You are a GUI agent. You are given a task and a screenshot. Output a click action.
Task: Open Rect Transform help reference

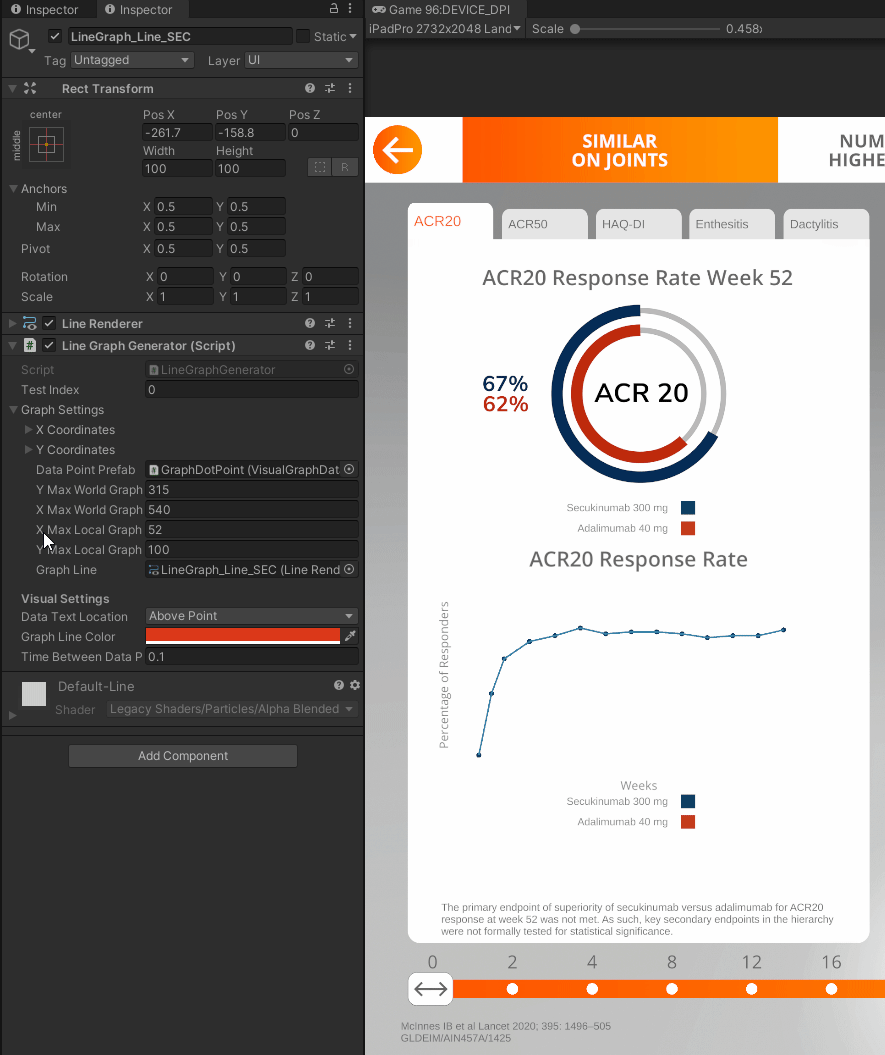coord(310,88)
